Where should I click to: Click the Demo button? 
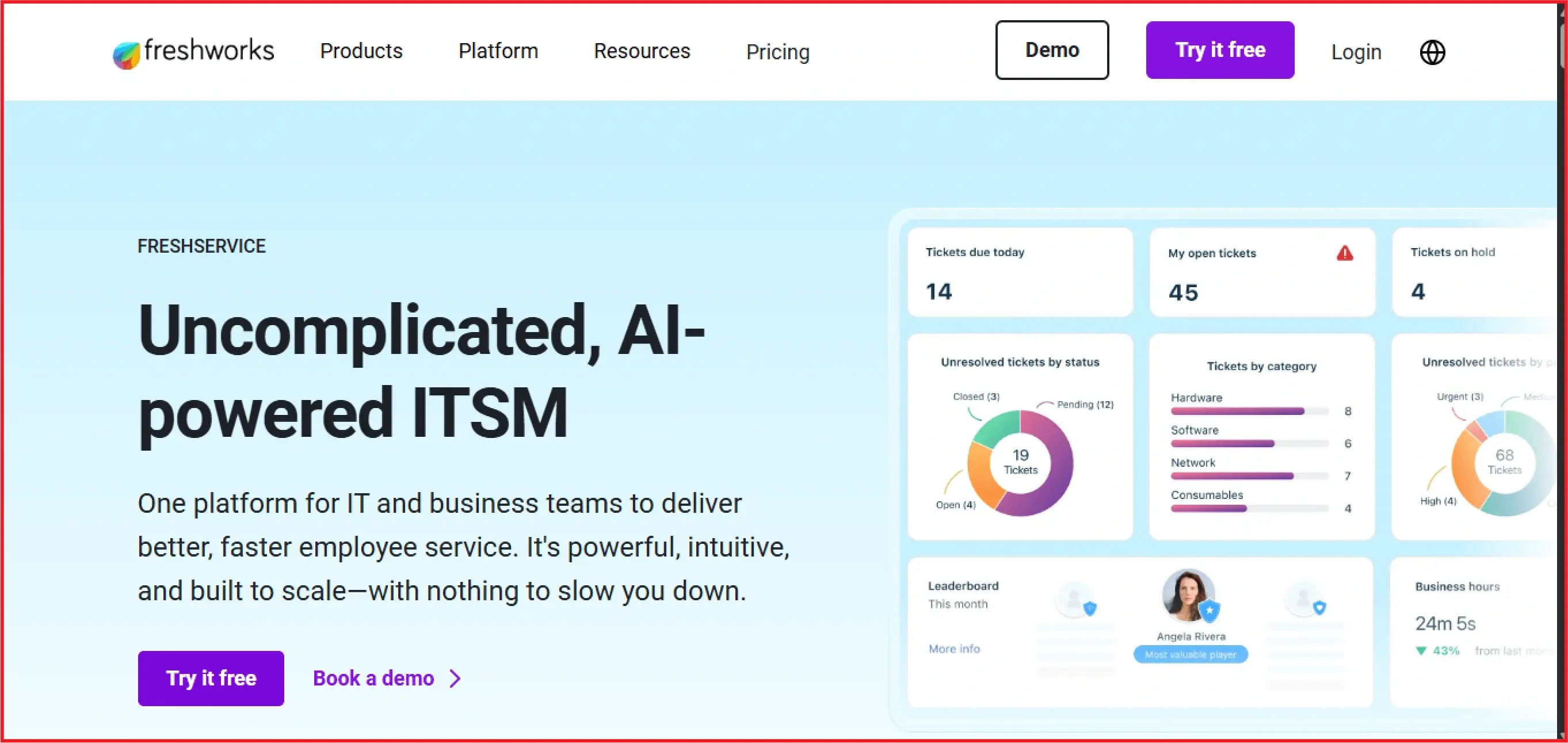tap(1052, 50)
